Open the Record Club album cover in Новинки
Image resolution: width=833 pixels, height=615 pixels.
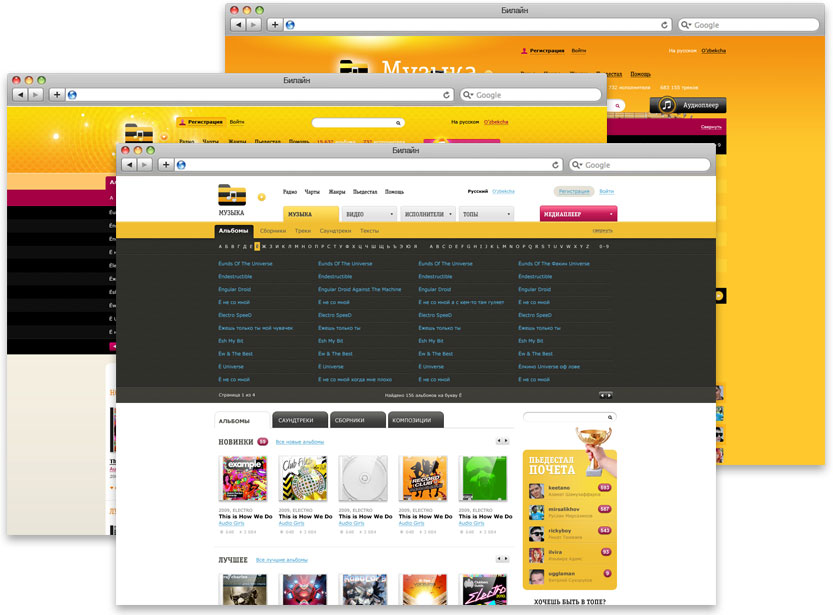pyautogui.click(x=424, y=479)
